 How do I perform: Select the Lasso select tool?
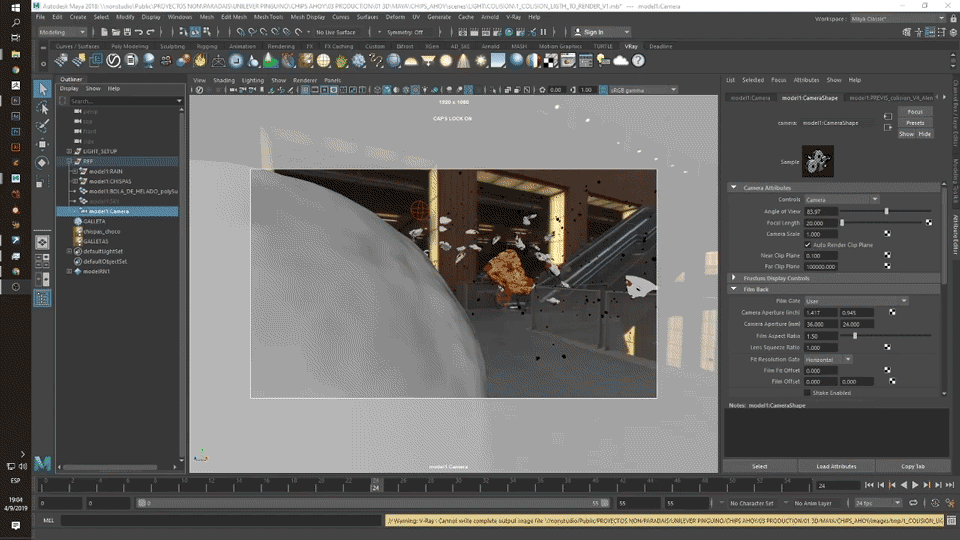[x=42, y=108]
